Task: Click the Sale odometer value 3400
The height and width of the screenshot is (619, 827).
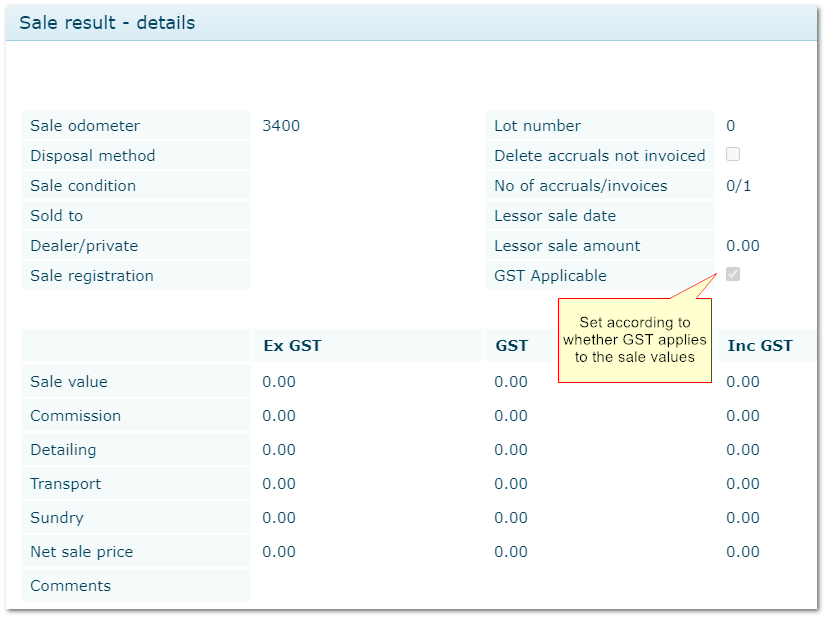Action: point(281,126)
